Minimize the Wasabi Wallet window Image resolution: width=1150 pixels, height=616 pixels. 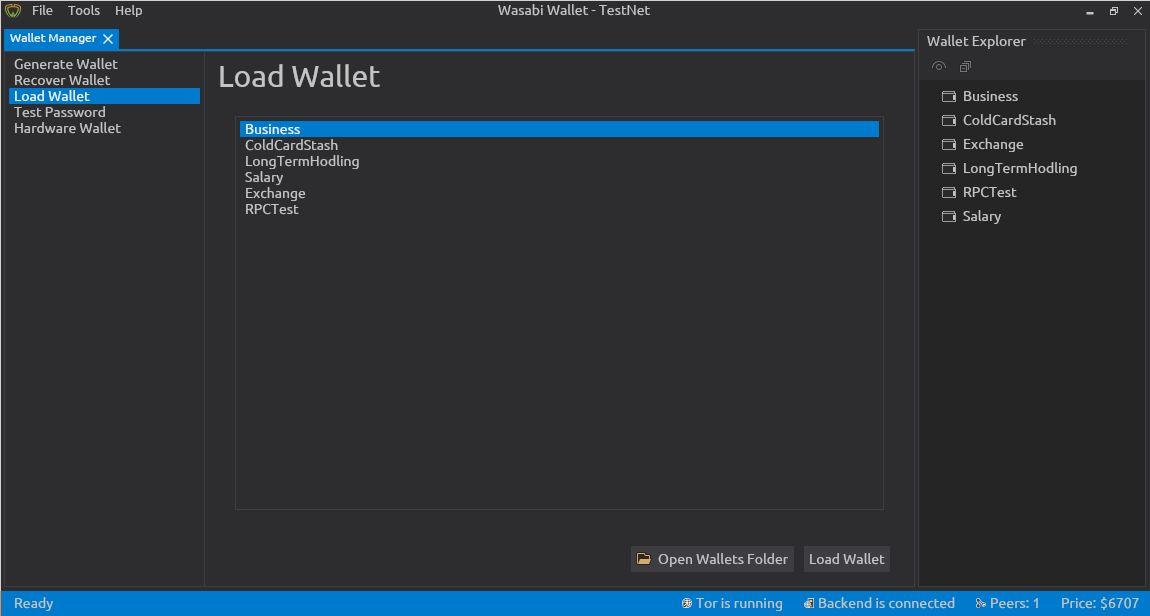pyautogui.click(x=1090, y=12)
